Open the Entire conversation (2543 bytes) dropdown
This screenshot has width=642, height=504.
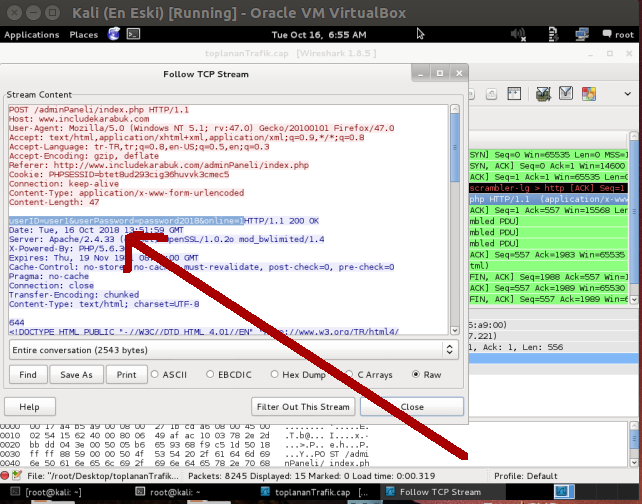(233, 350)
